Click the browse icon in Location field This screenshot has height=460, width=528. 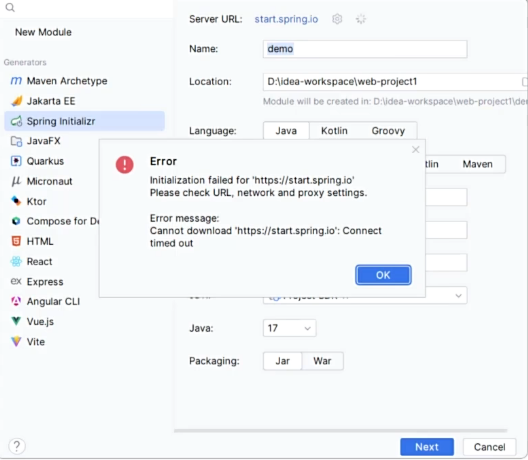point(525,82)
